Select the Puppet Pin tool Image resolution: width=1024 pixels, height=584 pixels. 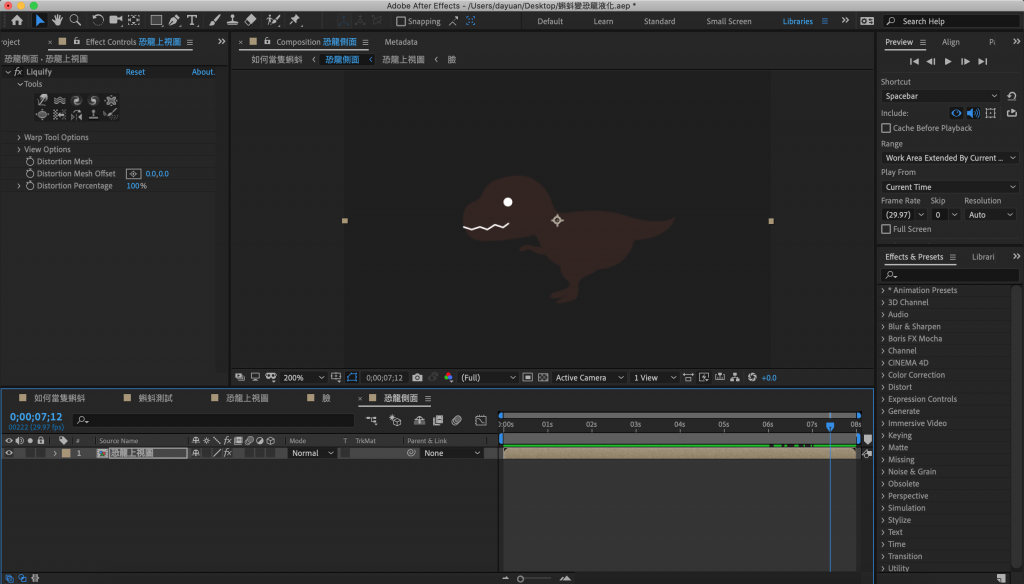pyautogui.click(x=295, y=20)
